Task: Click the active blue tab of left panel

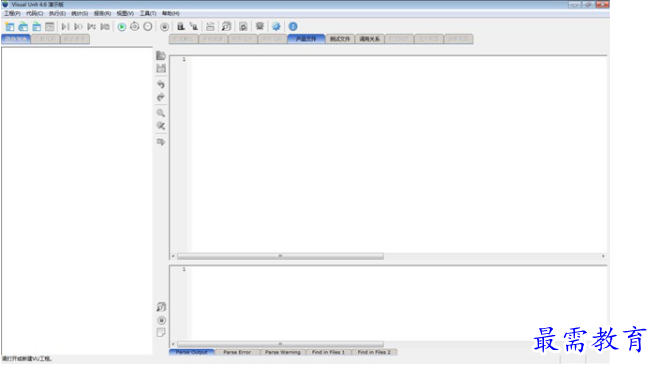Action: [16, 39]
